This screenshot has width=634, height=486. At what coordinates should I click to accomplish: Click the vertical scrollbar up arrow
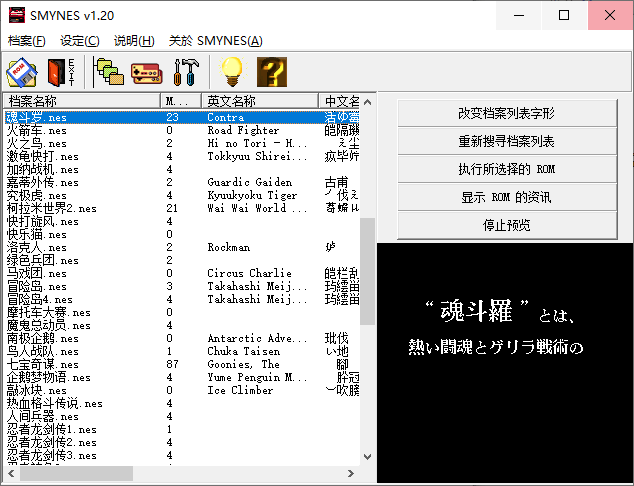coord(367,101)
